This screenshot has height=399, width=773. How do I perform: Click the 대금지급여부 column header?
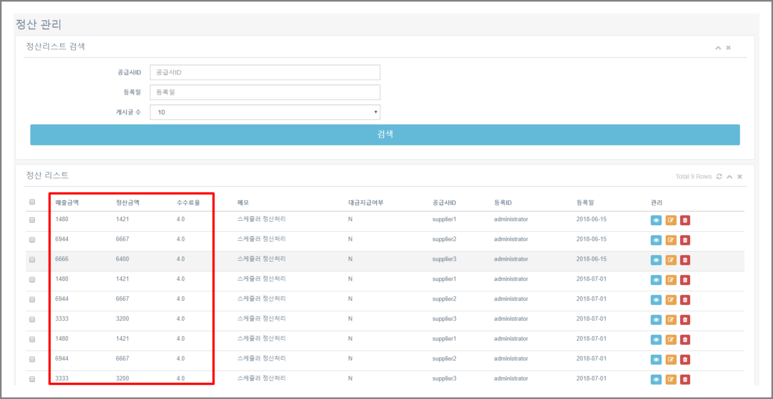coord(365,202)
